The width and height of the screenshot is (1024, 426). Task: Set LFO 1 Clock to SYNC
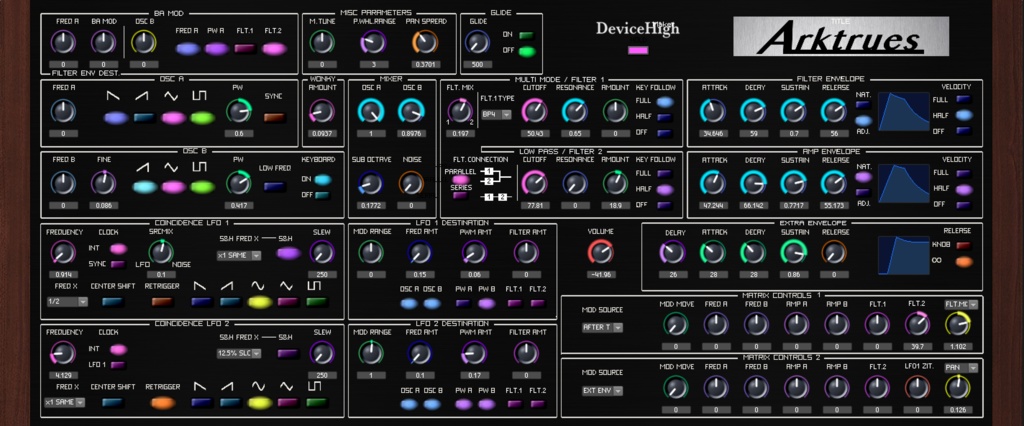[118, 265]
